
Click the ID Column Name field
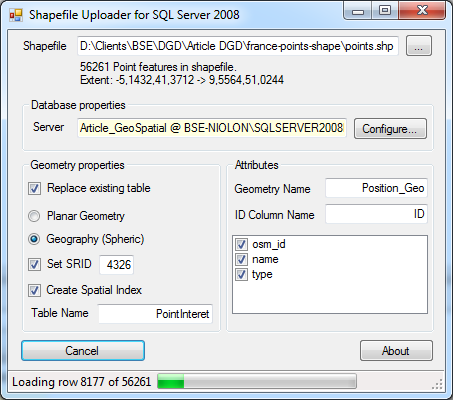click(x=376, y=214)
